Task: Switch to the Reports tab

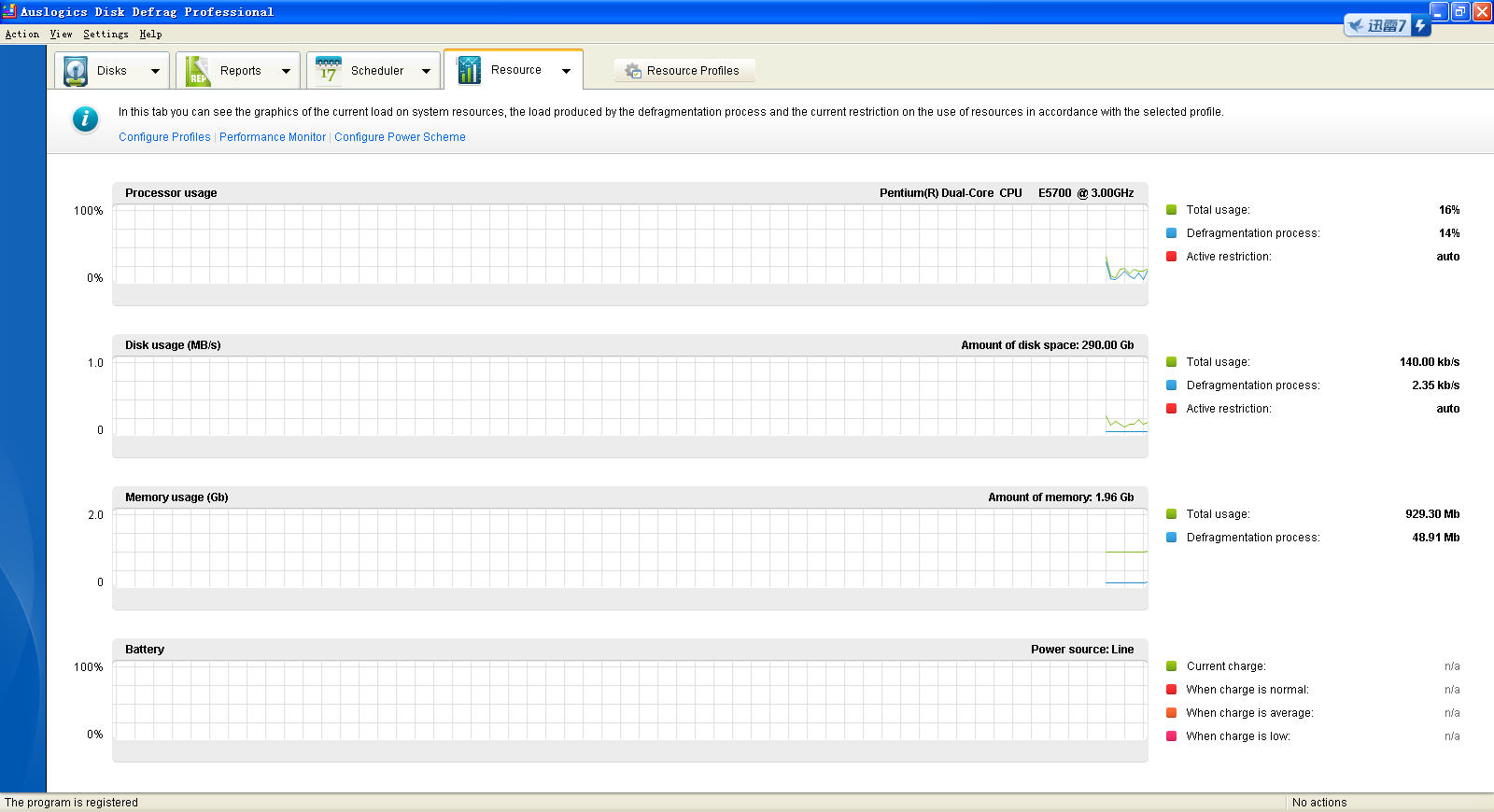Action: [x=238, y=71]
